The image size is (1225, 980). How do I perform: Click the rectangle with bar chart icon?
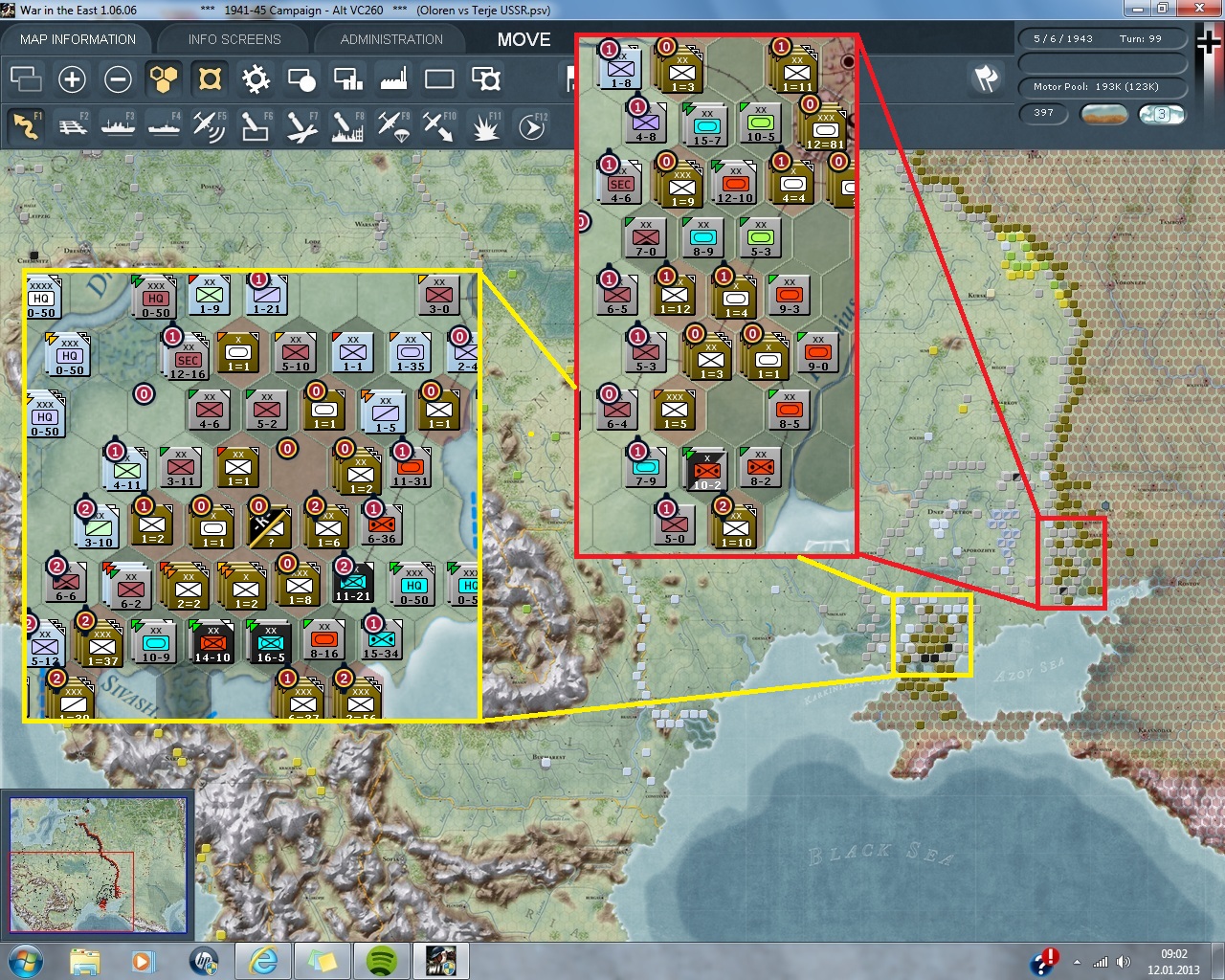pyautogui.click(x=347, y=78)
